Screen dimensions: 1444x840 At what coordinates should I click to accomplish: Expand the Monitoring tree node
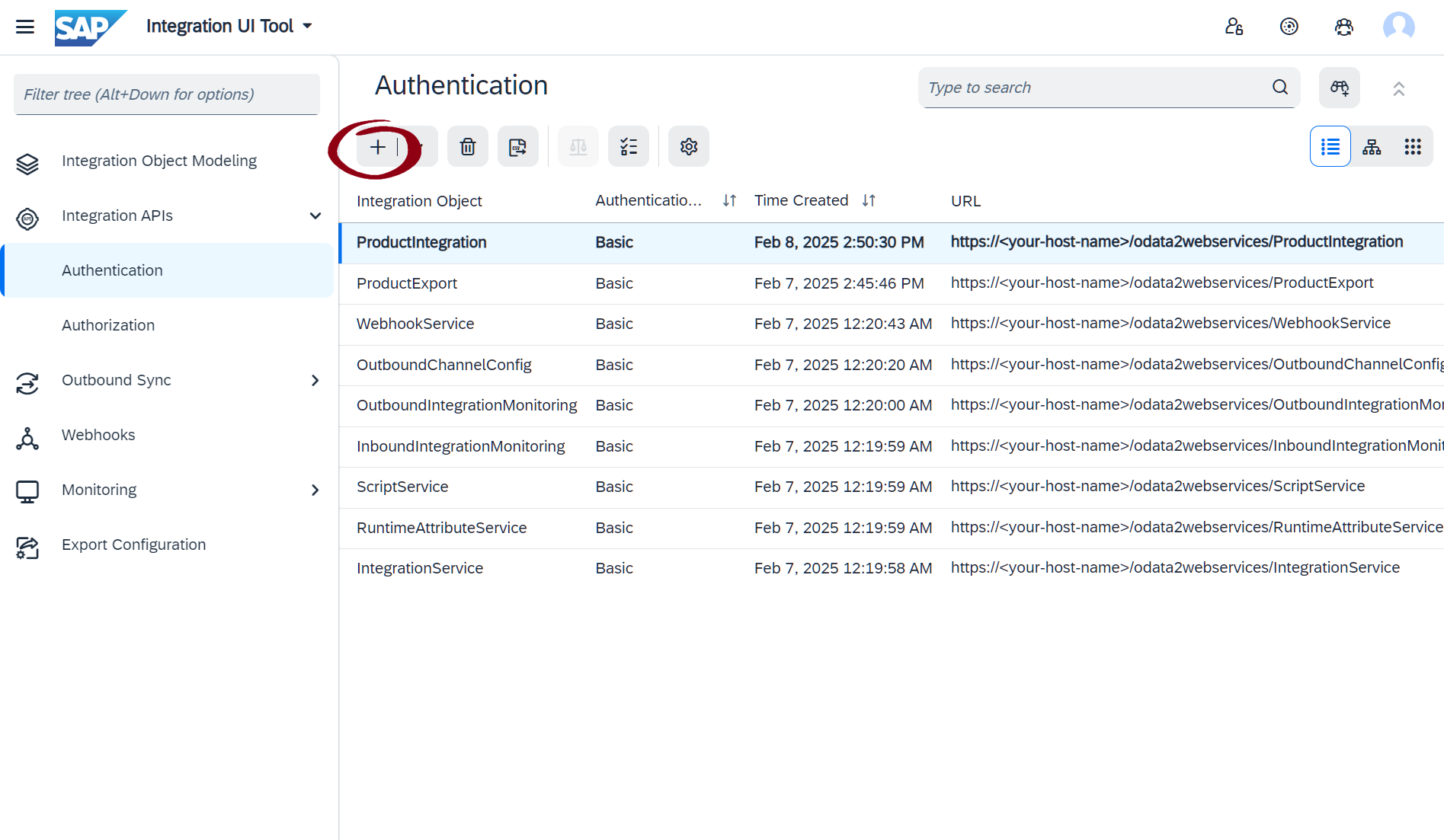[315, 490]
